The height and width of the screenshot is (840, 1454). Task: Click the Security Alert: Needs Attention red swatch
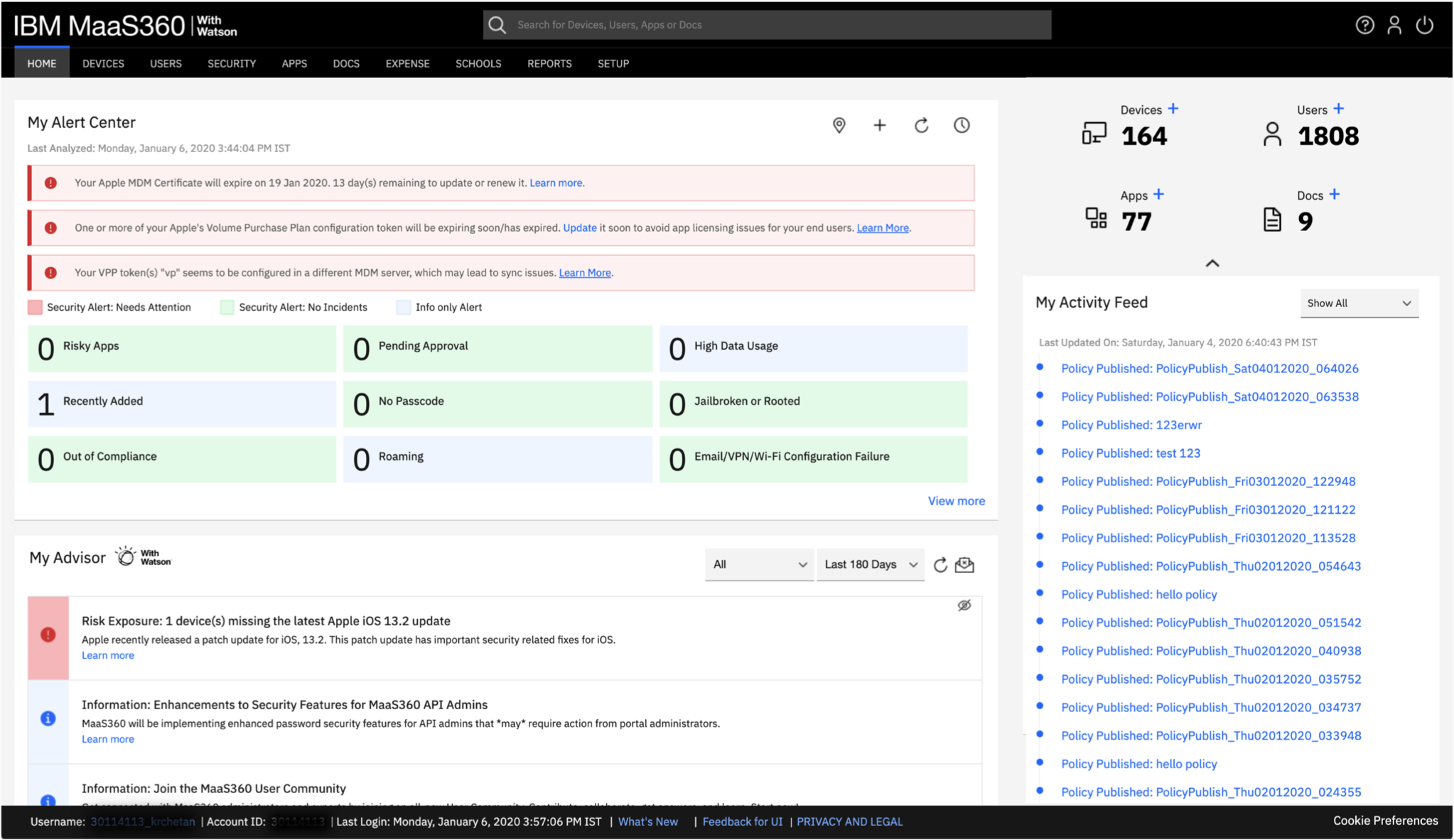35,307
